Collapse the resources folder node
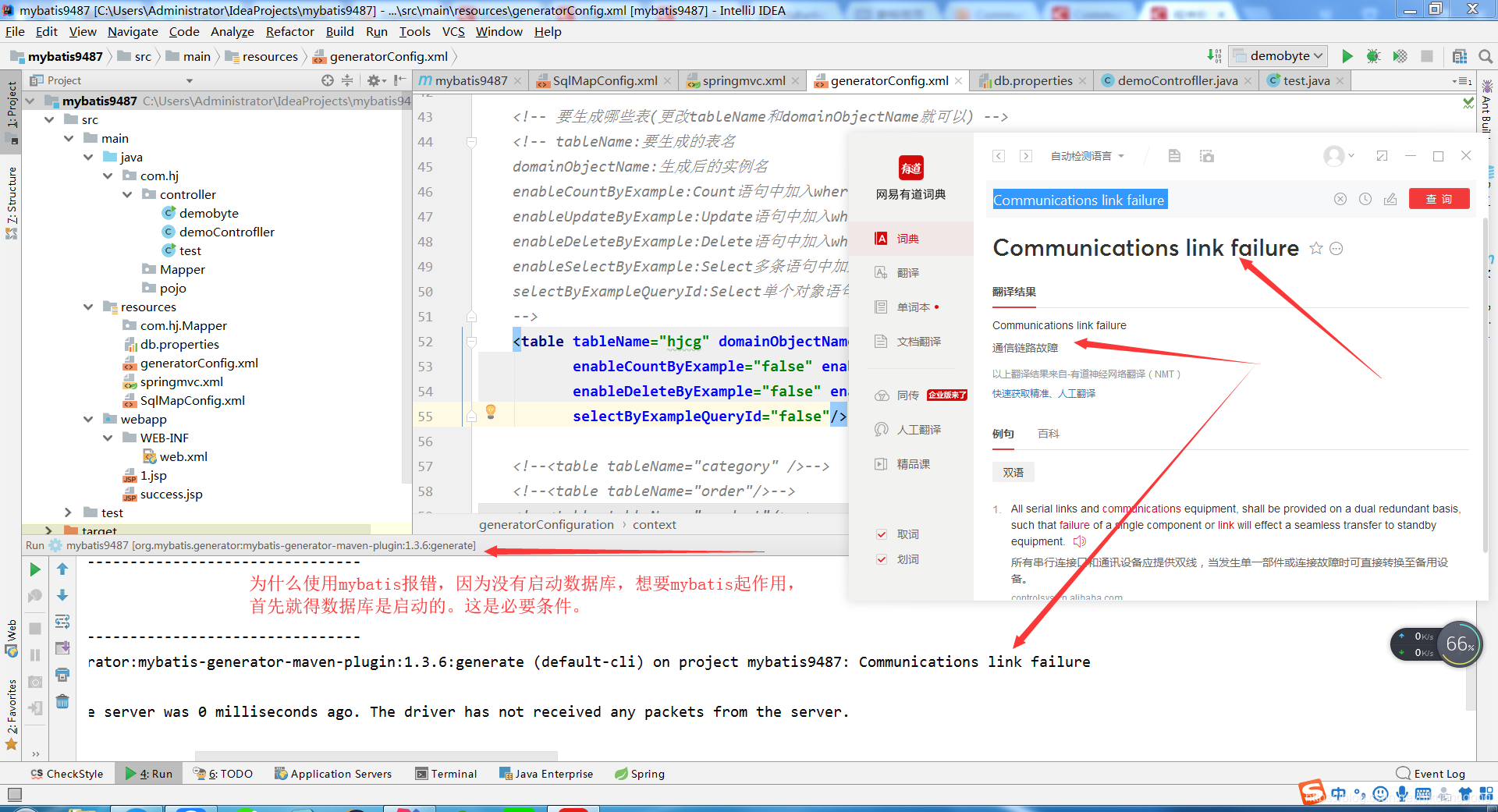Image resolution: width=1498 pixels, height=812 pixels. tap(88, 307)
